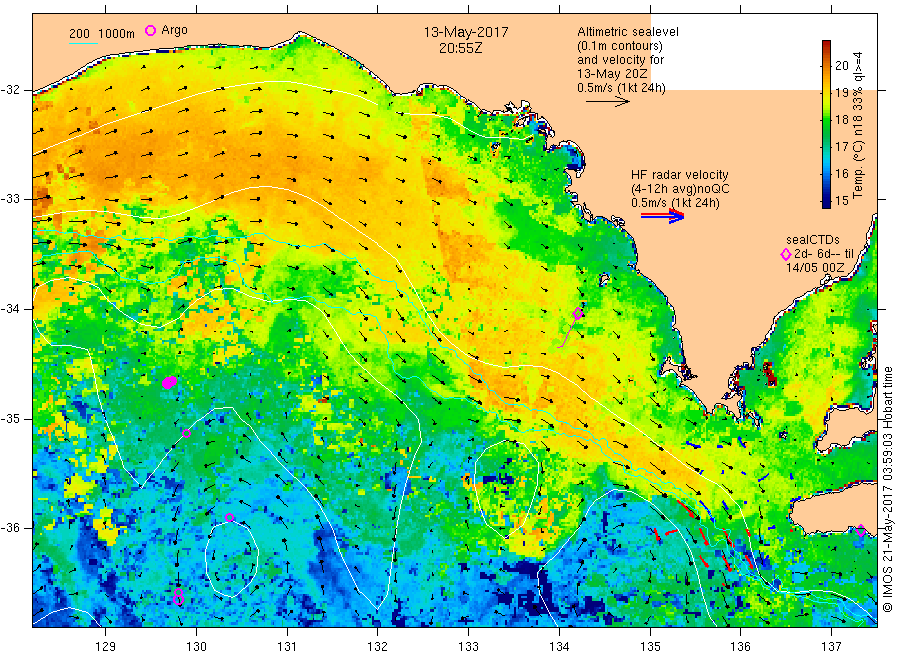Click the red and blue HF radar arrow
This screenshot has height=660, width=900.
pyautogui.click(x=662, y=215)
